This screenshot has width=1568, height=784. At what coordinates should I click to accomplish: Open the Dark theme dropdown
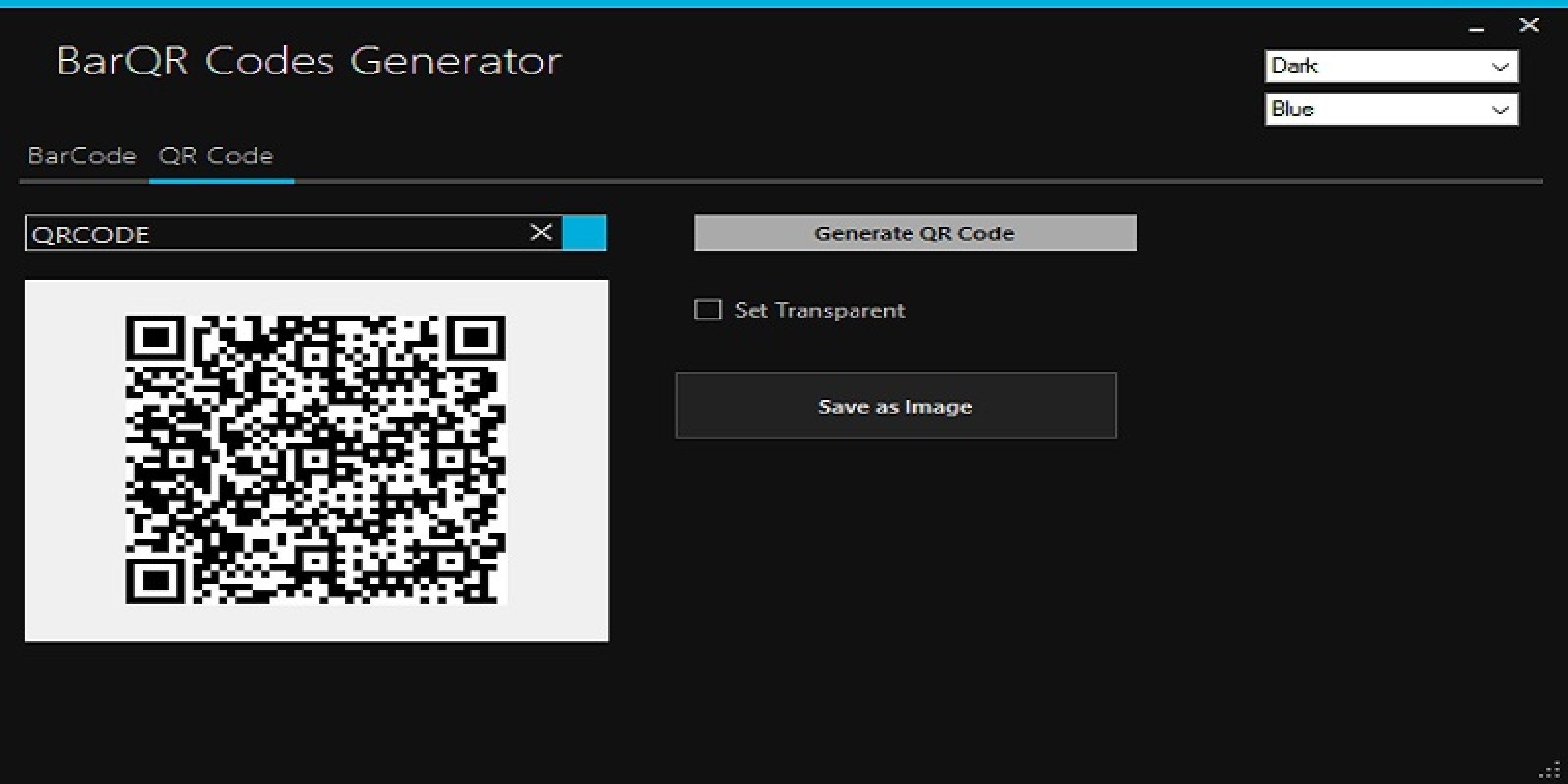pyautogui.click(x=1392, y=67)
